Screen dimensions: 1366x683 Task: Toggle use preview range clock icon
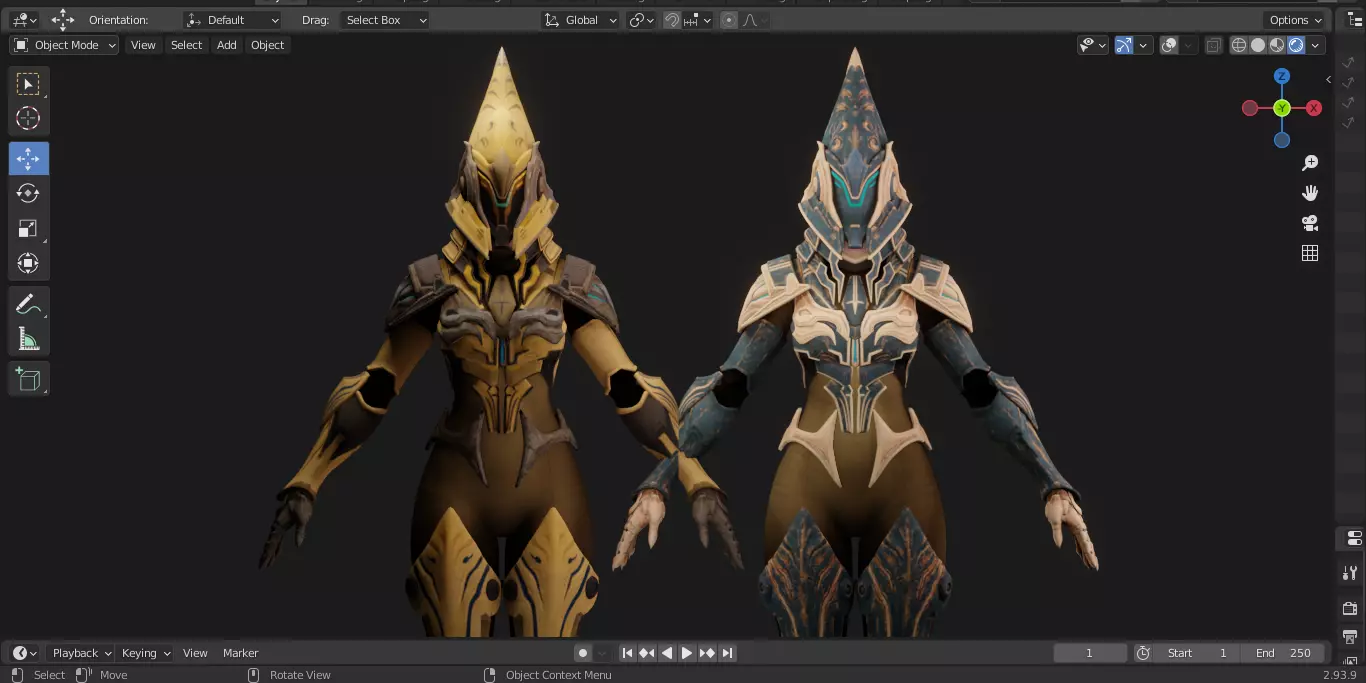point(1143,653)
